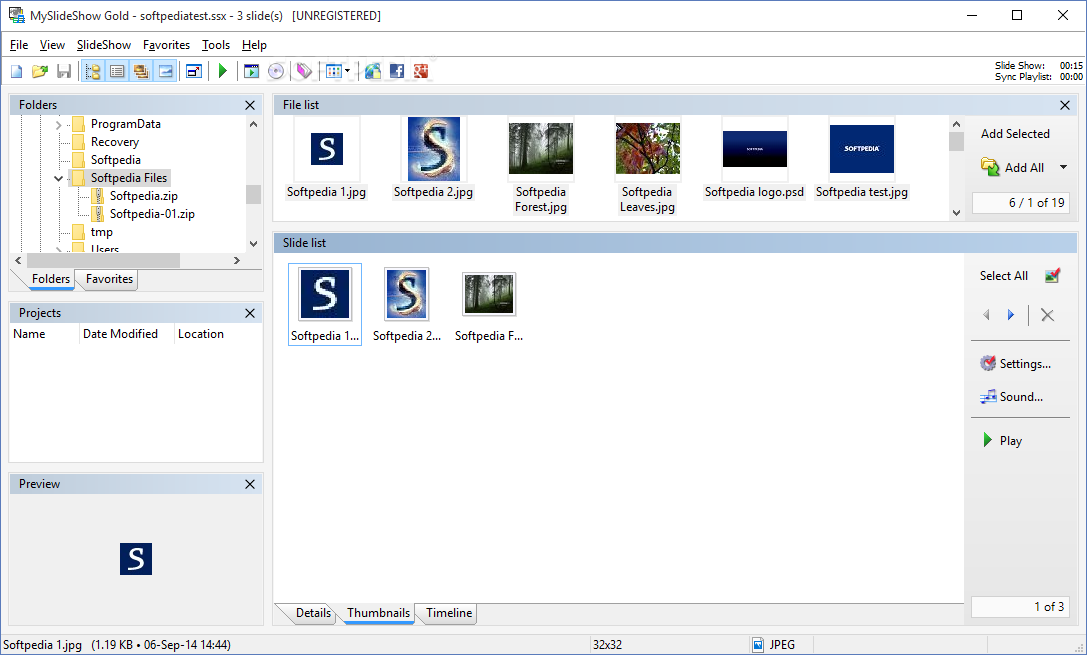Expand the ProgramData folder
Screen dimensions: 1087x655
pyautogui.click(x=59, y=125)
